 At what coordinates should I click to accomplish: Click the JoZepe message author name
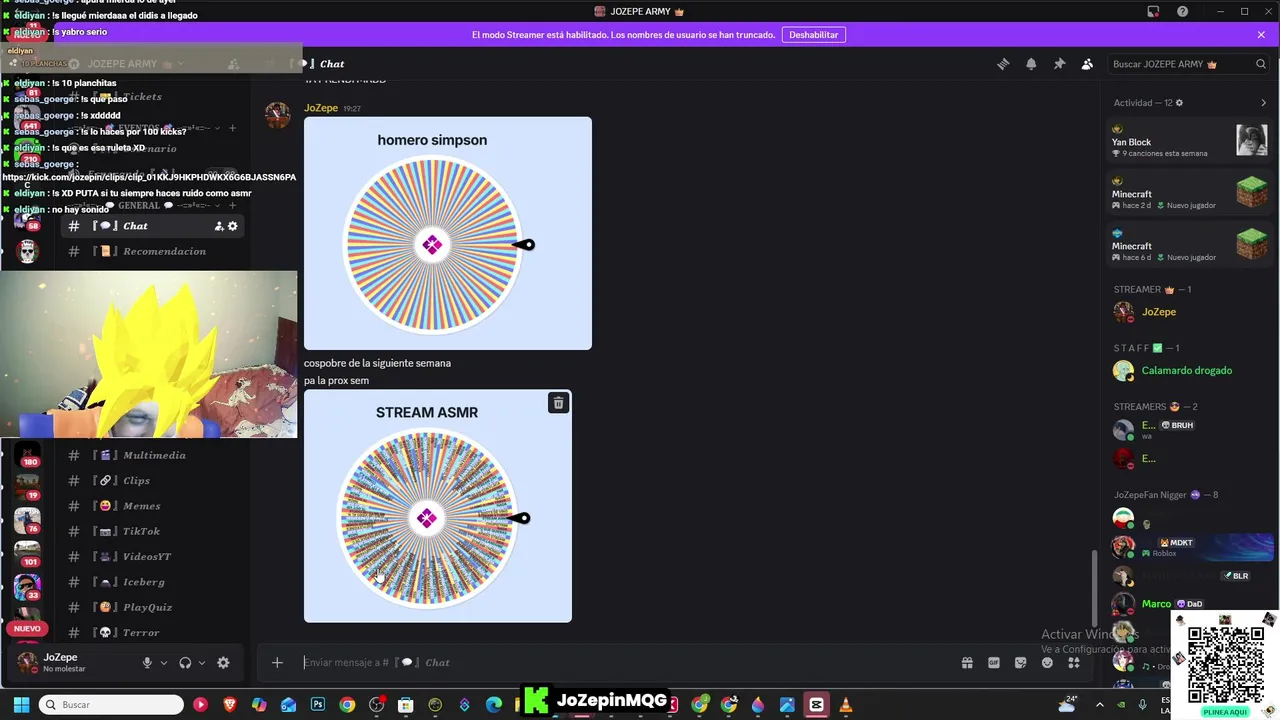tap(321, 108)
